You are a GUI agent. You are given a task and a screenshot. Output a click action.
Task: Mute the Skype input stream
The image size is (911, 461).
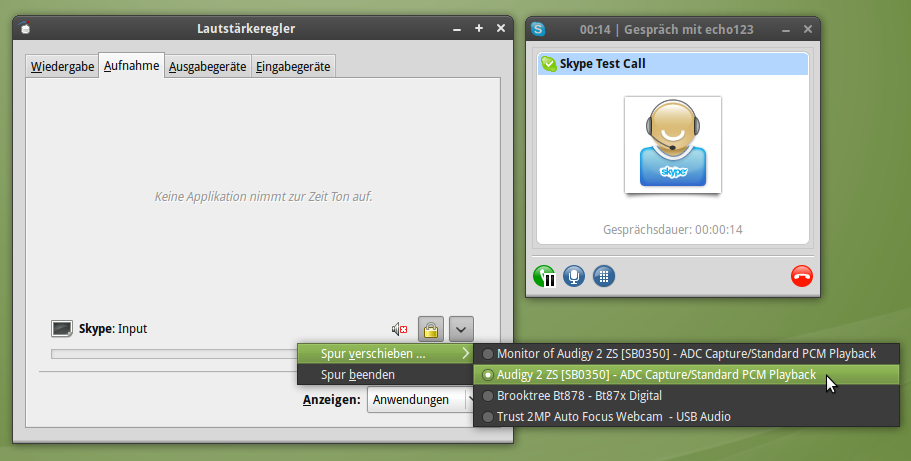[400, 329]
